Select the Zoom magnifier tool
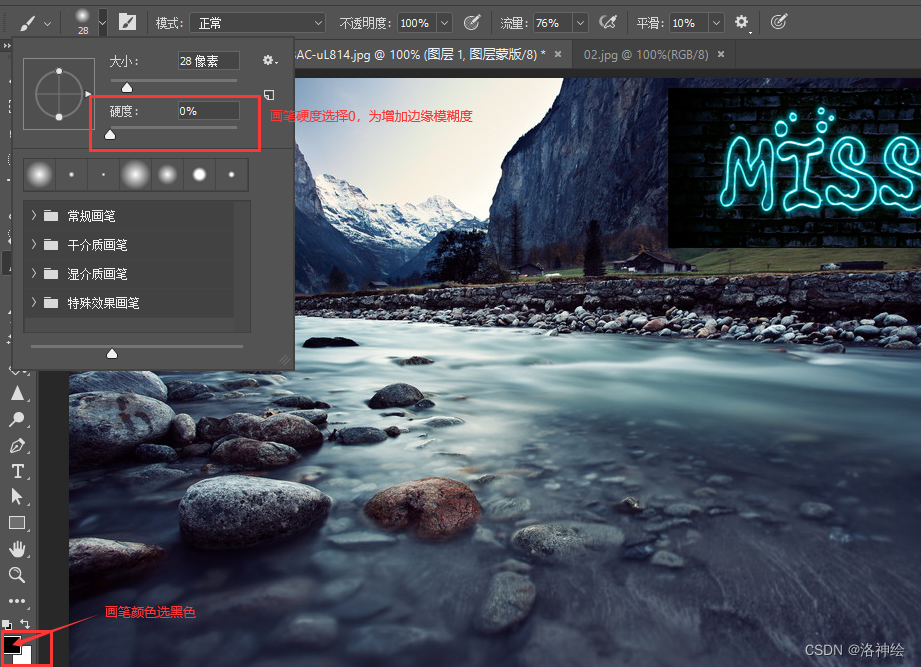The image size is (921, 667). (17, 575)
